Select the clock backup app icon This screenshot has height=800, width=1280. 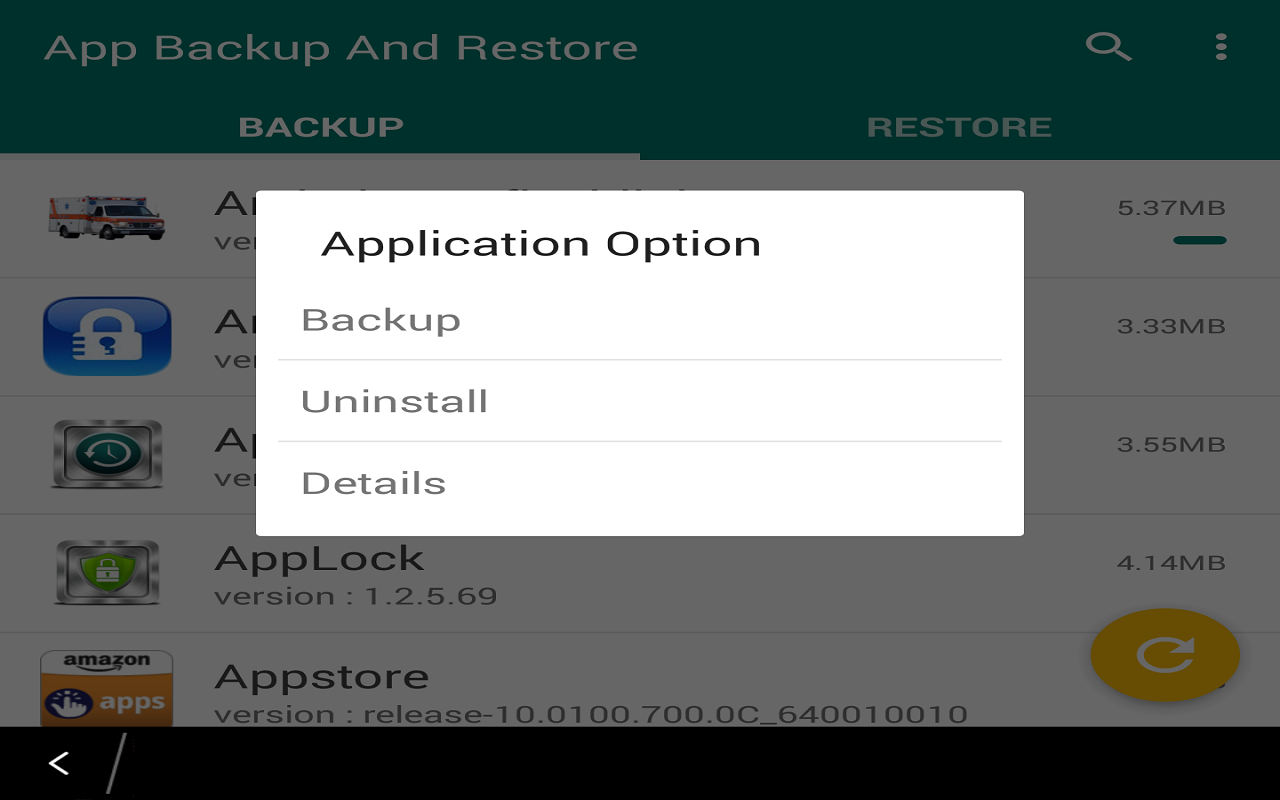(x=107, y=455)
